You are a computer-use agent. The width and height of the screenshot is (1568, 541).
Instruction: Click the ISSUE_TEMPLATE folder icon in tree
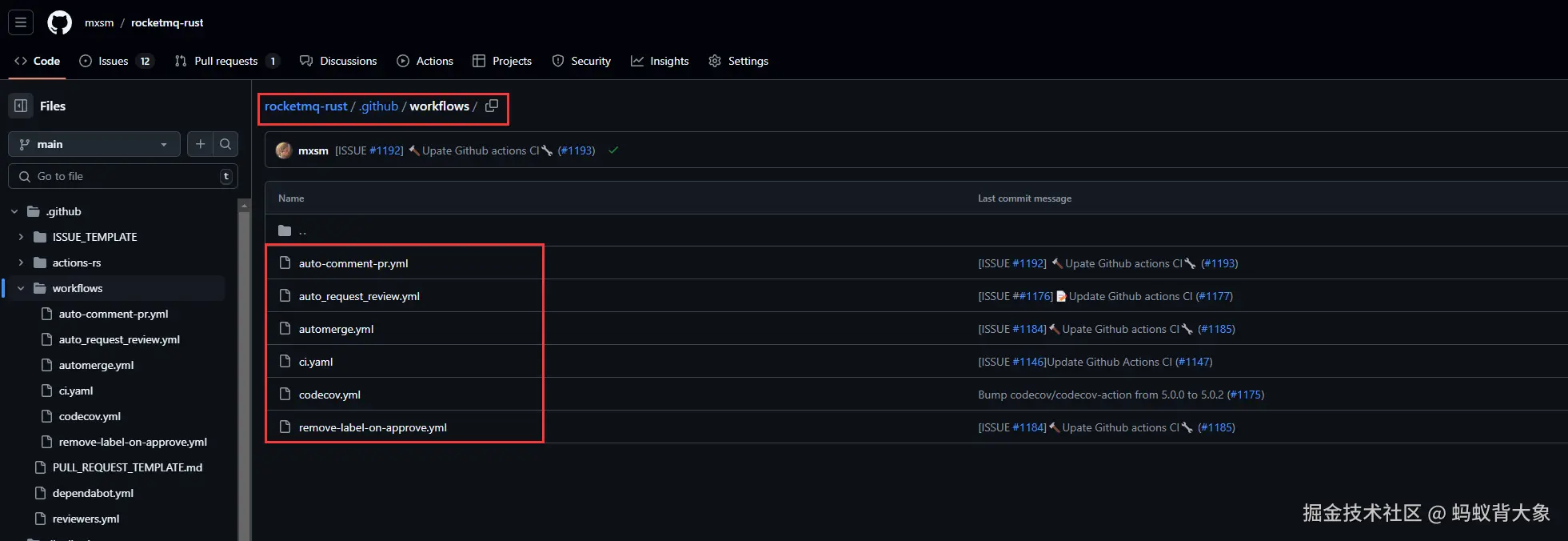[x=40, y=237]
